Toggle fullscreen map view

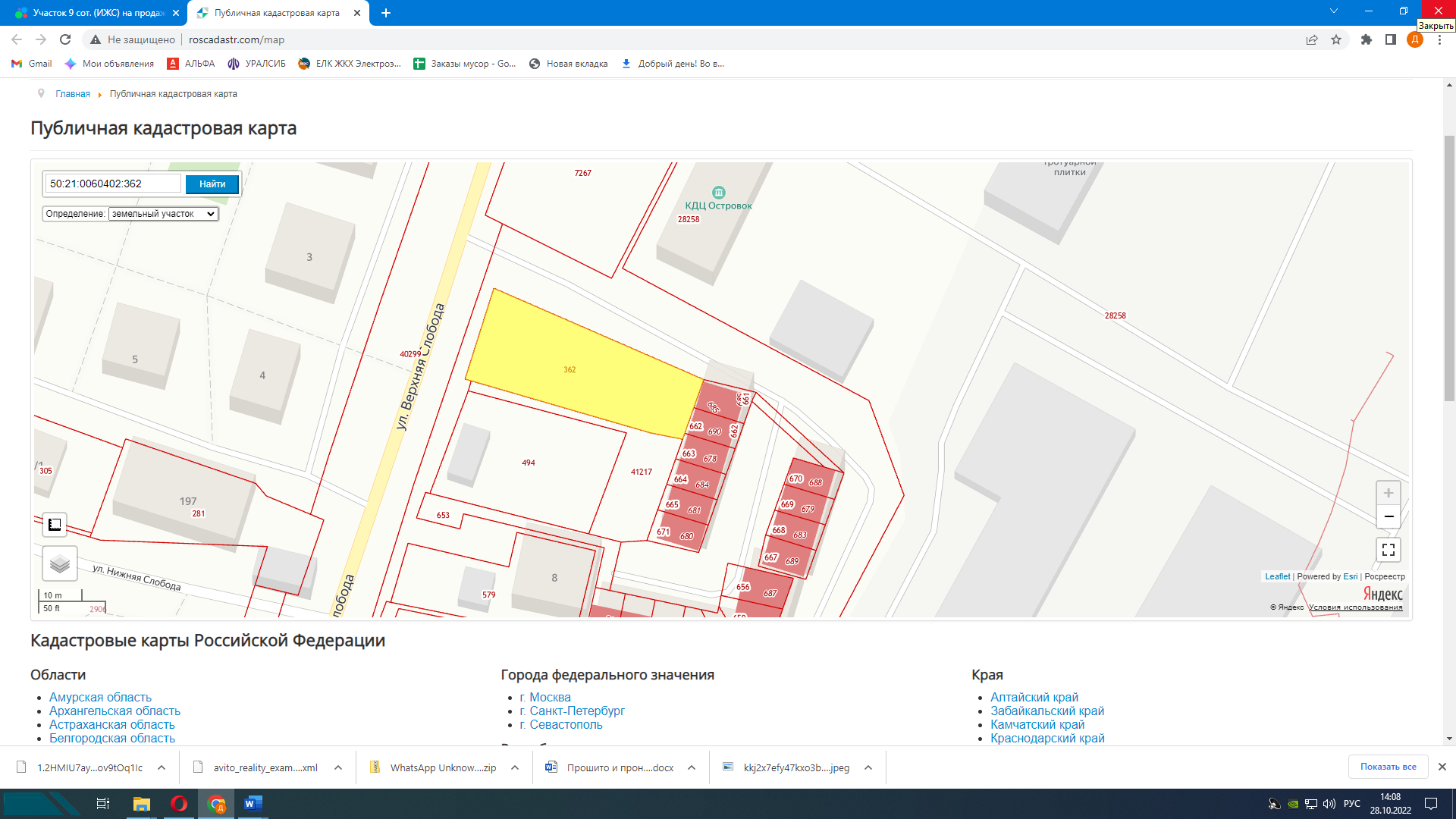(1388, 550)
